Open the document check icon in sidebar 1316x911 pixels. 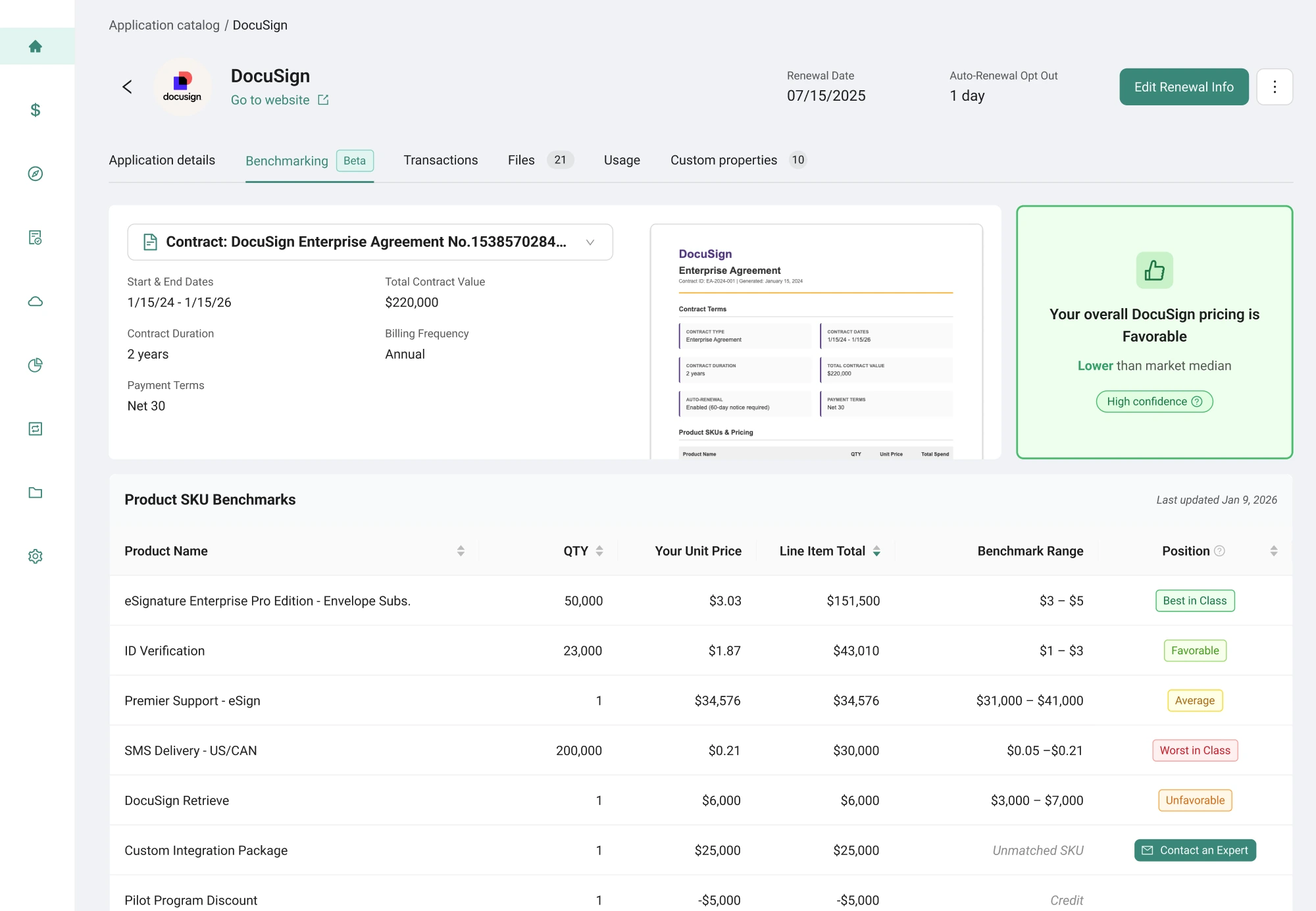(36, 238)
